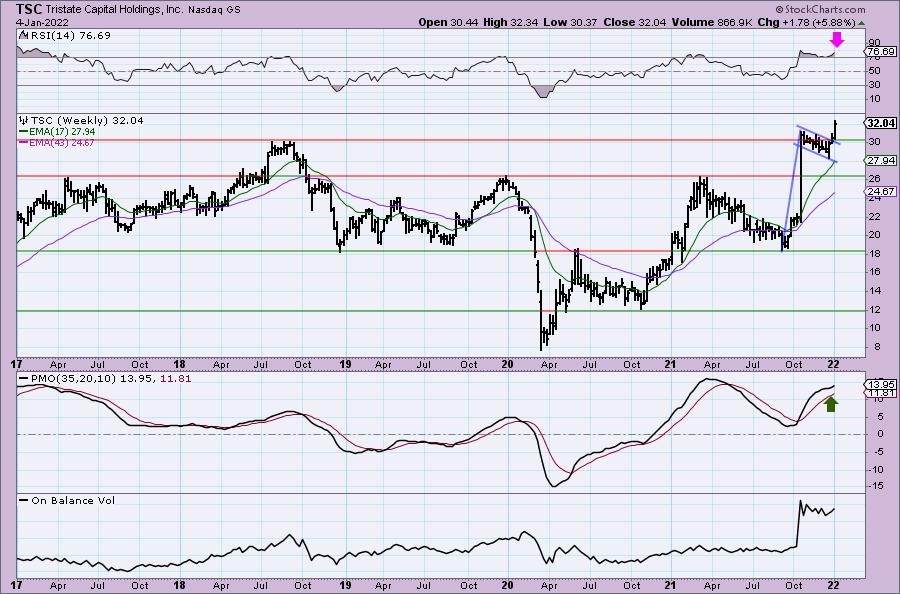Click the 18 level on price axis
The image size is (900, 594).
[x=875, y=253]
